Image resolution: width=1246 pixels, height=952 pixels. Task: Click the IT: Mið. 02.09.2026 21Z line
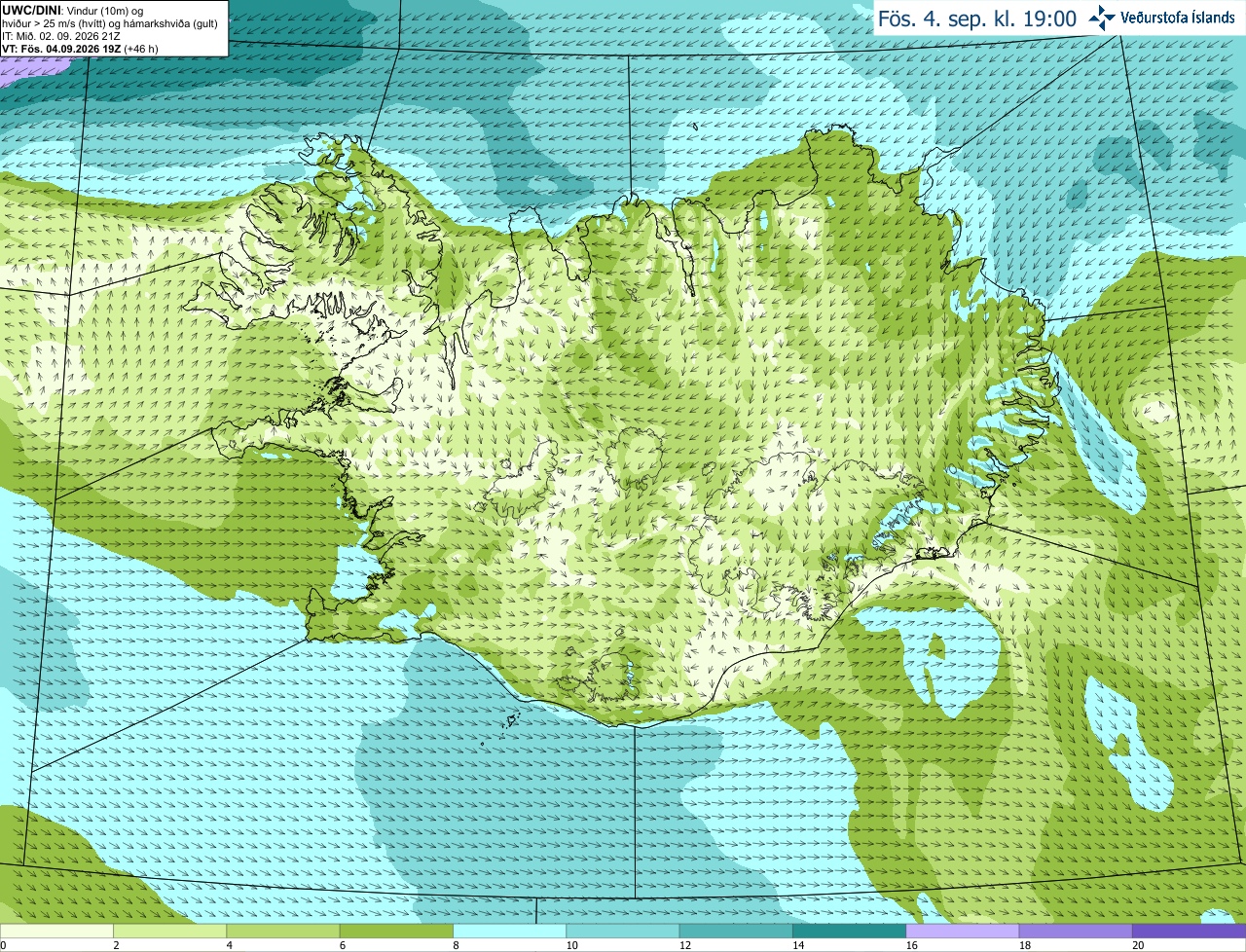click(61, 36)
